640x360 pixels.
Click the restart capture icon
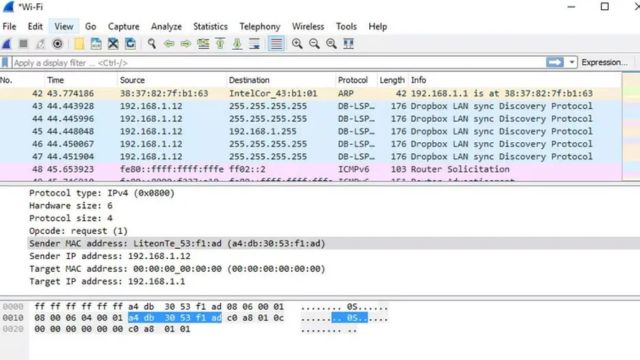(40, 44)
